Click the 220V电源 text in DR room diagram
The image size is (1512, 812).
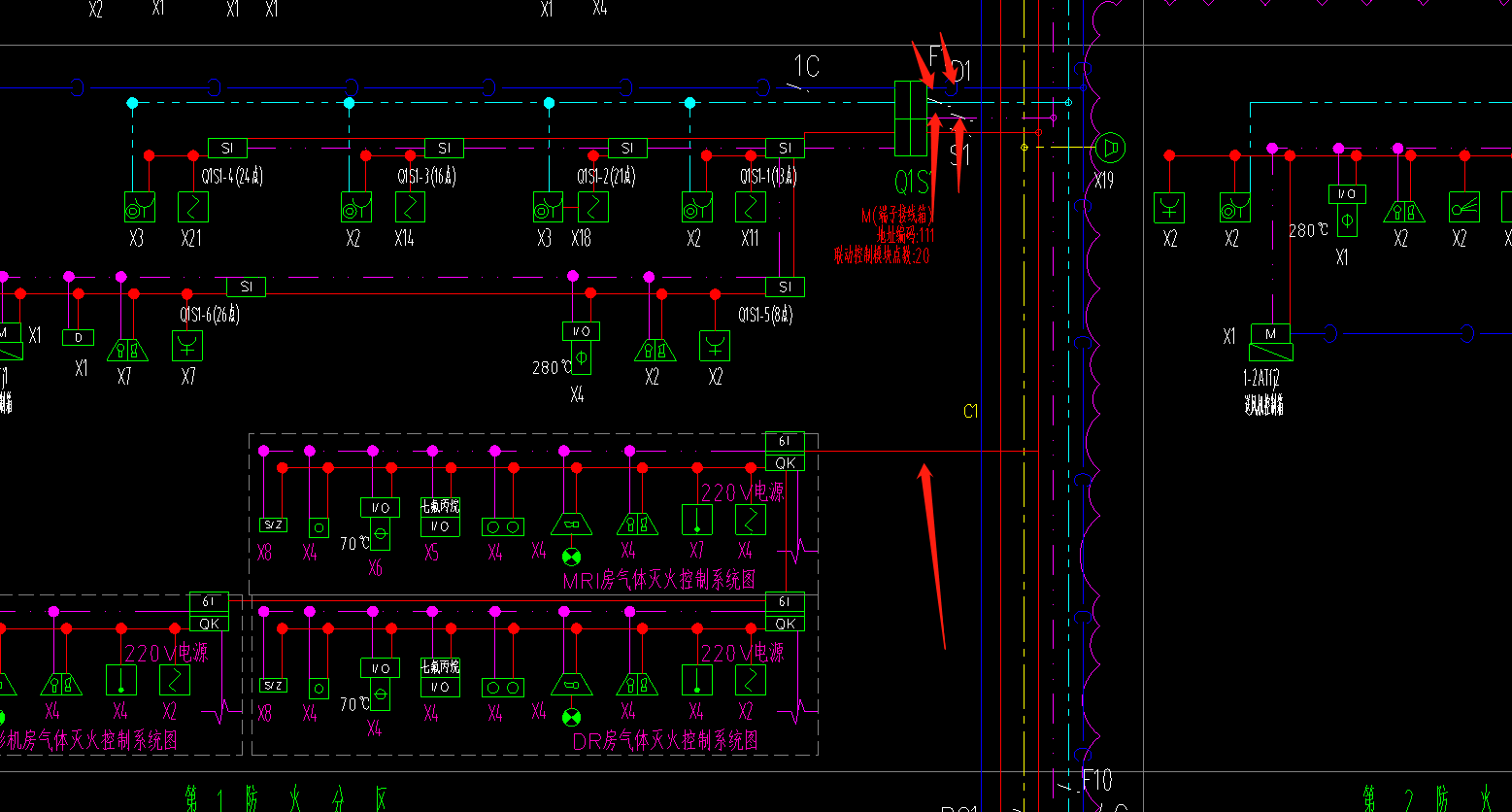pyautogui.click(x=743, y=653)
